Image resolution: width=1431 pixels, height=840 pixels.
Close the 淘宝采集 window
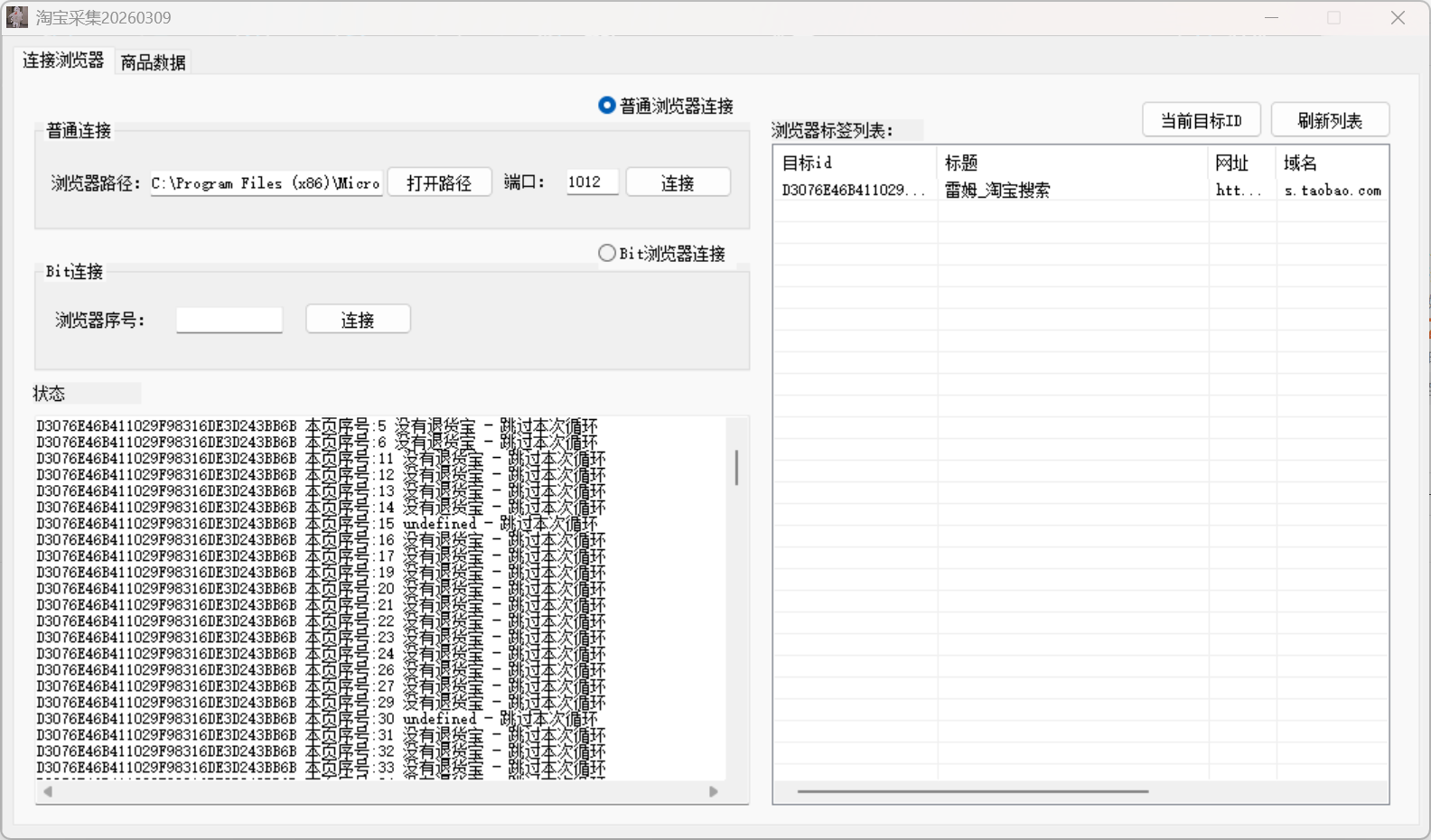coord(1398,18)
